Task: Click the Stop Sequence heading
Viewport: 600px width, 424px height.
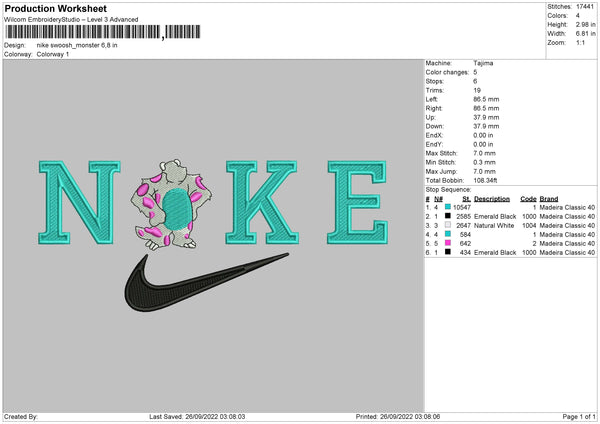Action: [448, 190]
